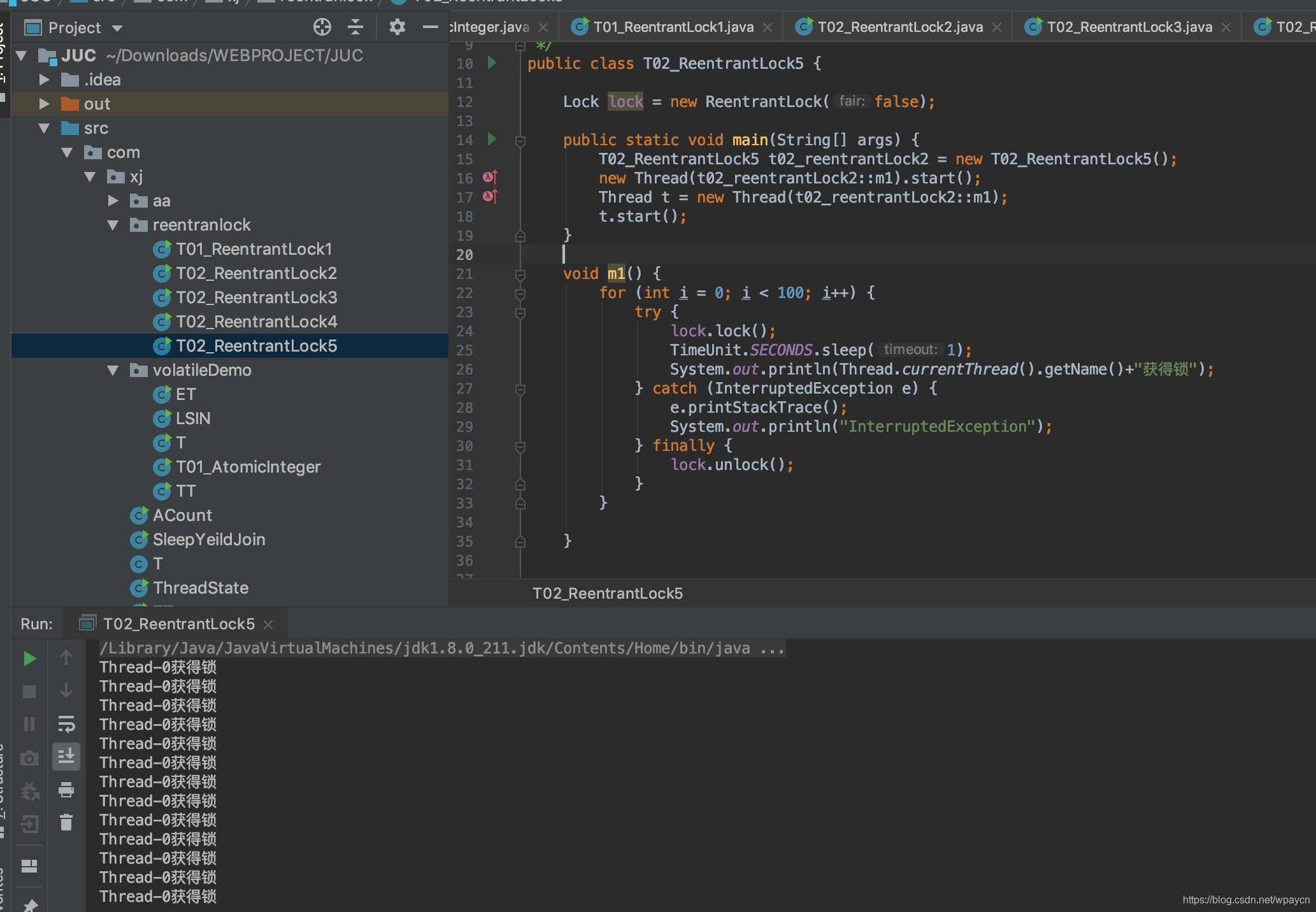Close T01_ReentrantLock1.java tab
This screenshot has height=912, width=1316.
[x=768, y=27]
